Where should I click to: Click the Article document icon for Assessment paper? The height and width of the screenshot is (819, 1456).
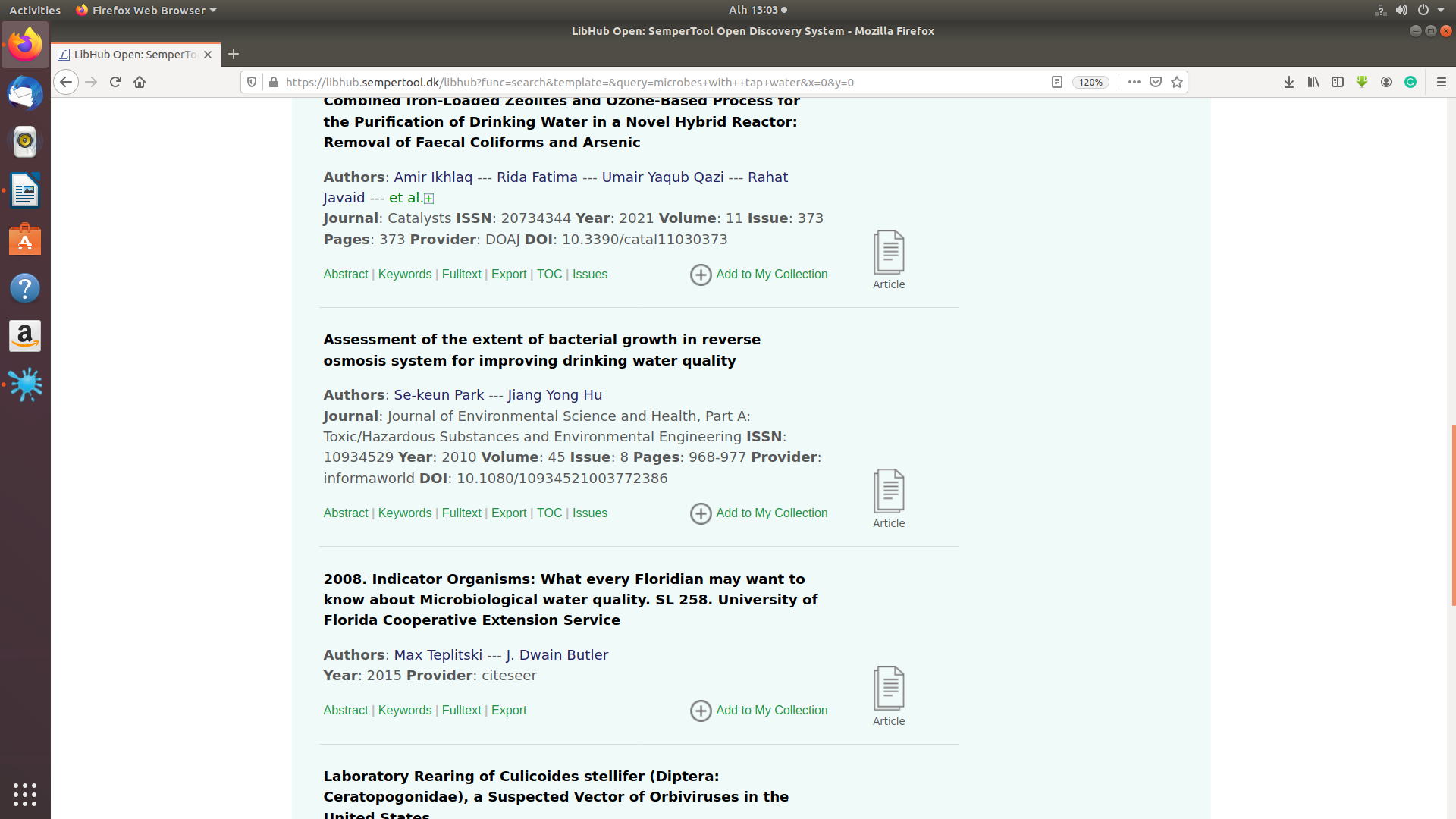889,491
